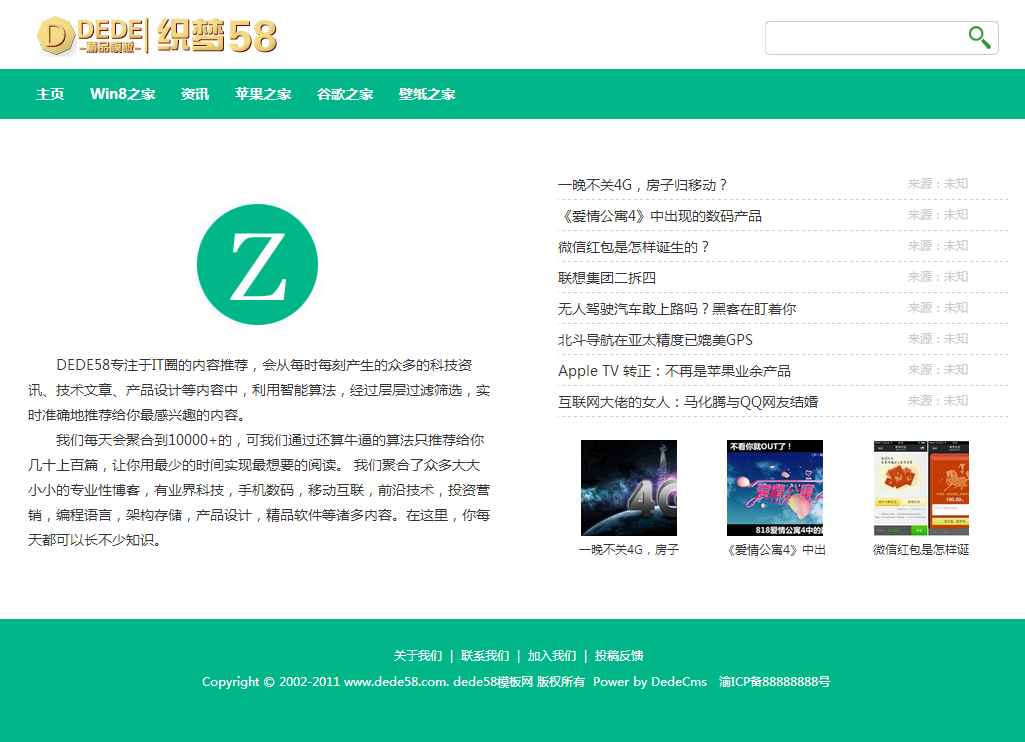
Task: Open the Apple TV 转正 article
Action: pyautogui.click(x=674, y=371)
